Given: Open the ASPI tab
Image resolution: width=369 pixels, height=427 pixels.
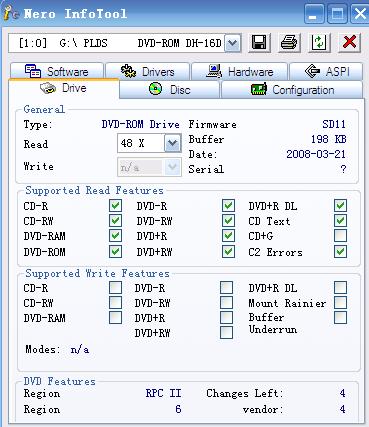Looking at the screenshot, I should (326, 71).
